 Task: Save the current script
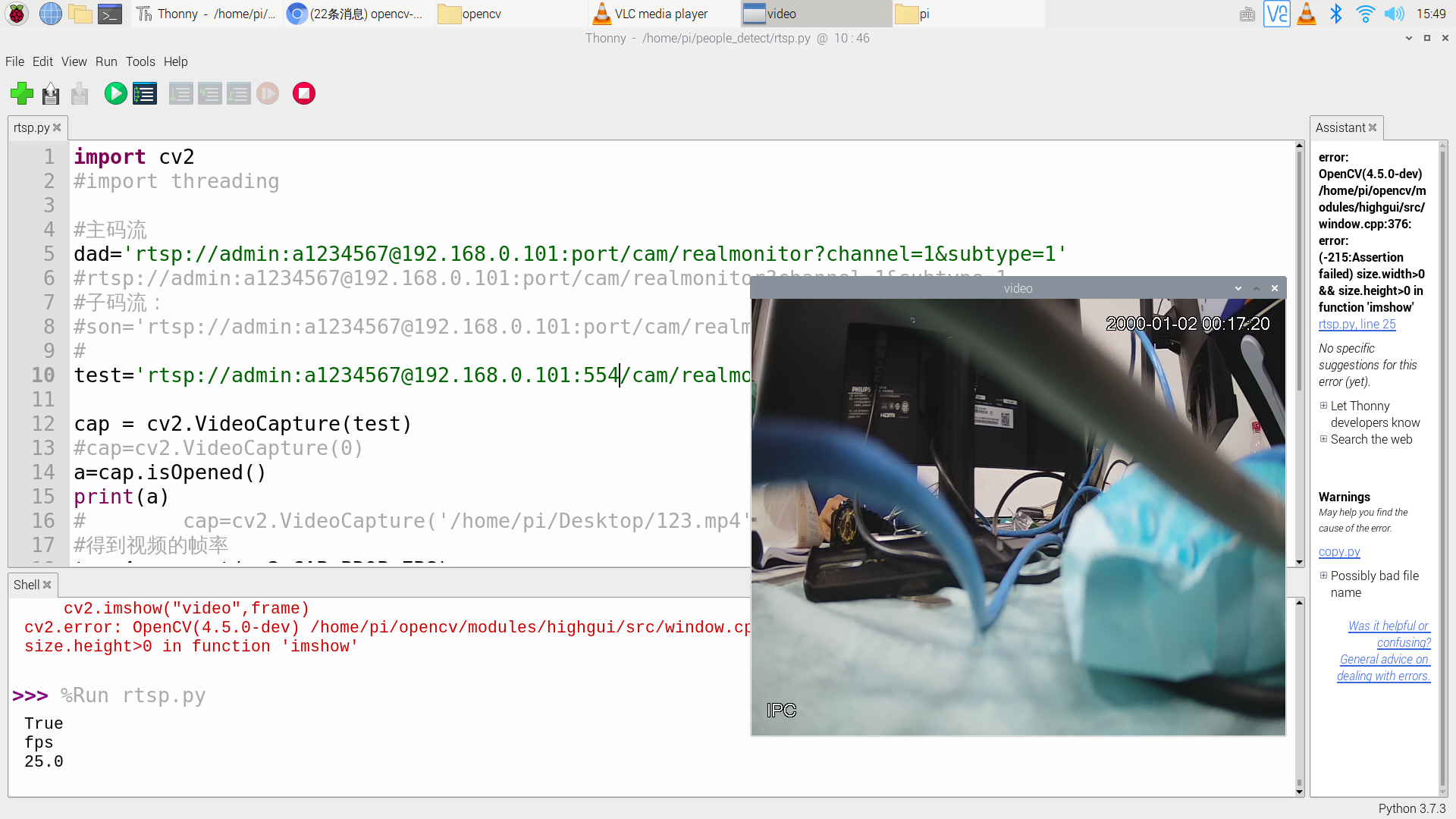coord(79,93)
